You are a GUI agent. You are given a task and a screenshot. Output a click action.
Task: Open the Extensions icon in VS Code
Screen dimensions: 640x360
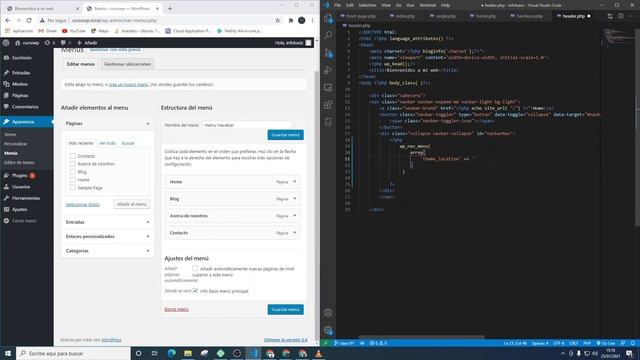328,105
